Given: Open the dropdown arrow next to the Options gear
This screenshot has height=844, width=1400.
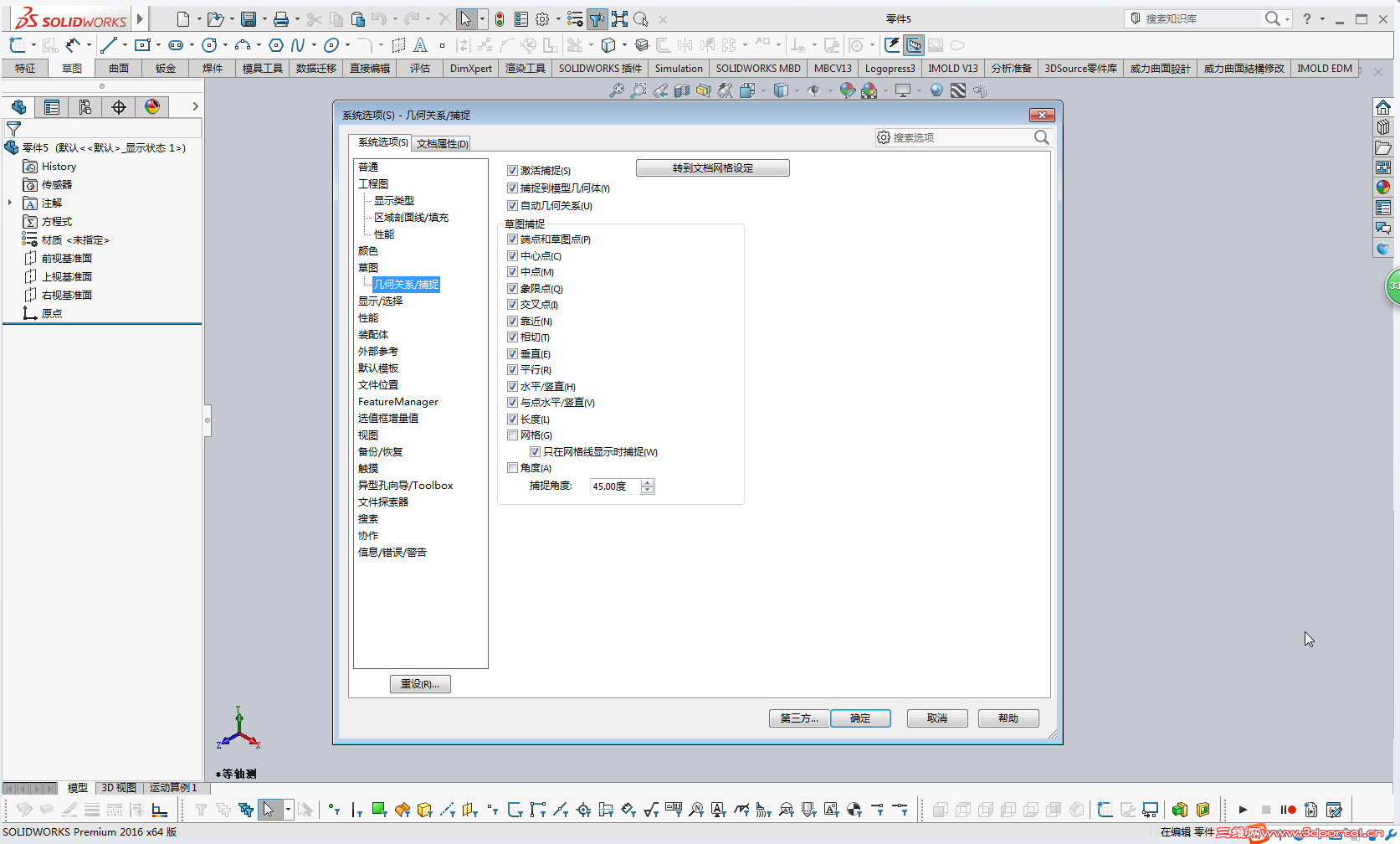Looking at the screenshot, I should [557, 18].
